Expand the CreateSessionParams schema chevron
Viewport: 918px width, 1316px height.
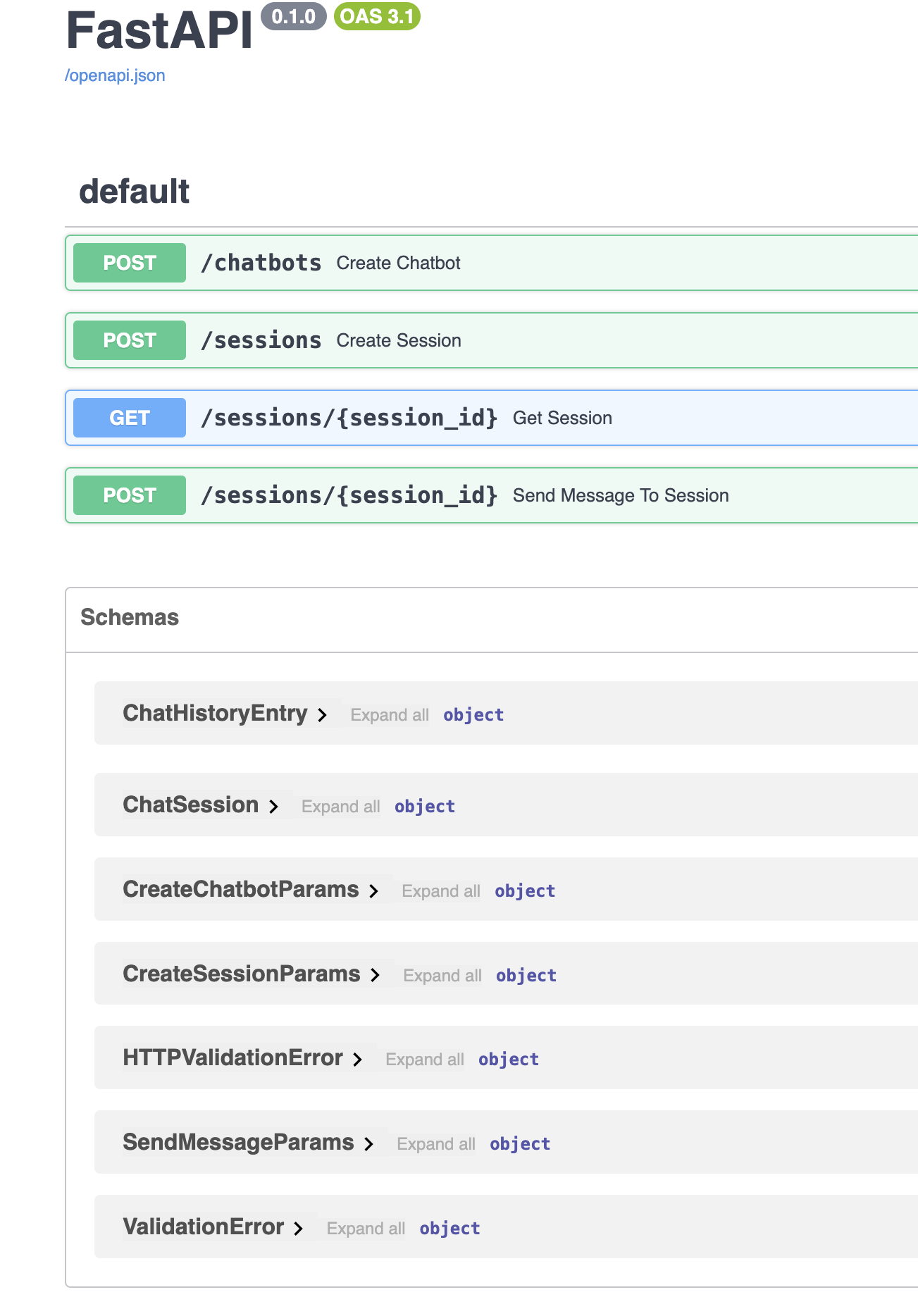tap(376, 975)
